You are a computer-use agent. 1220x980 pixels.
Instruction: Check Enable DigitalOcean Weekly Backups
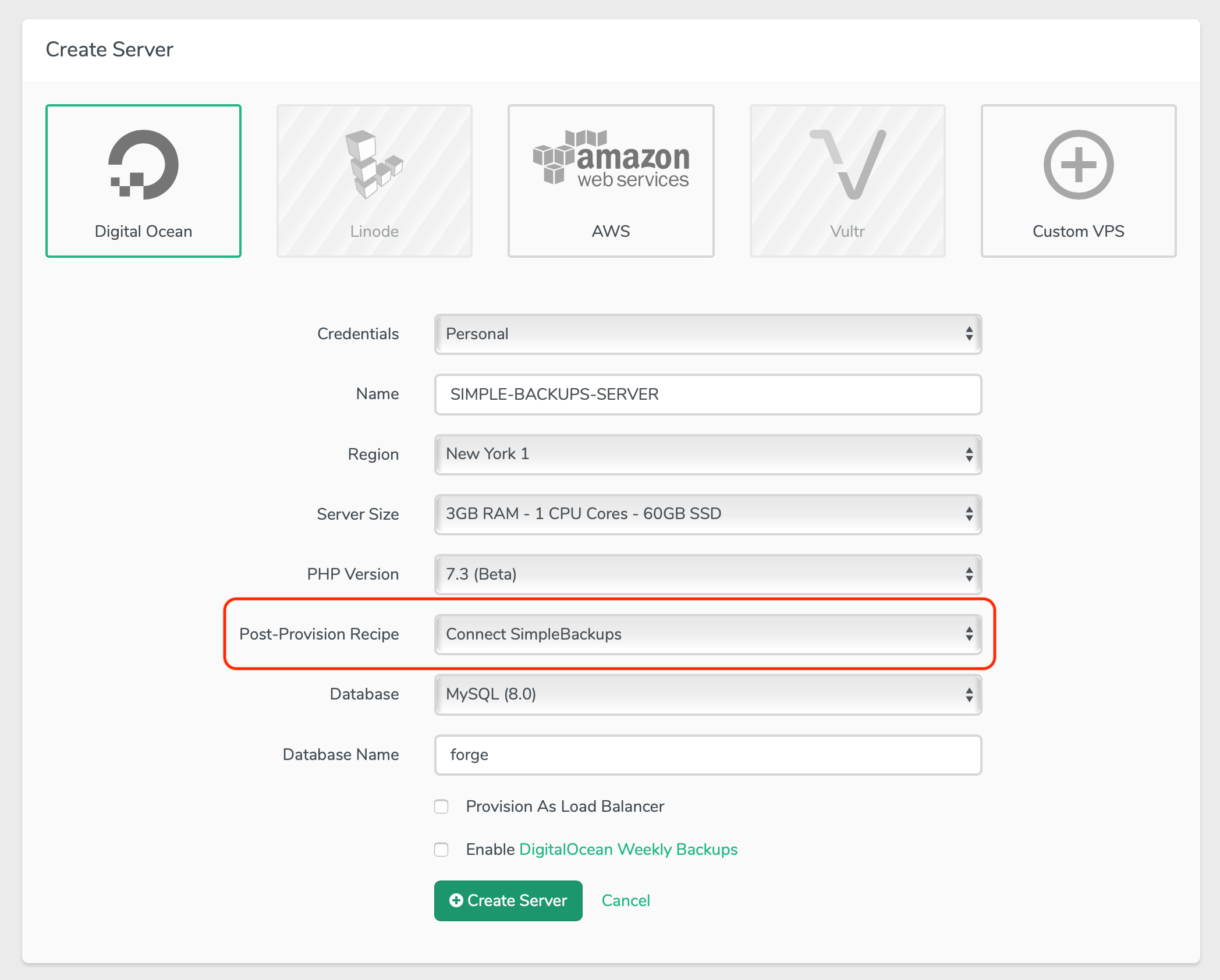[441, 850]
